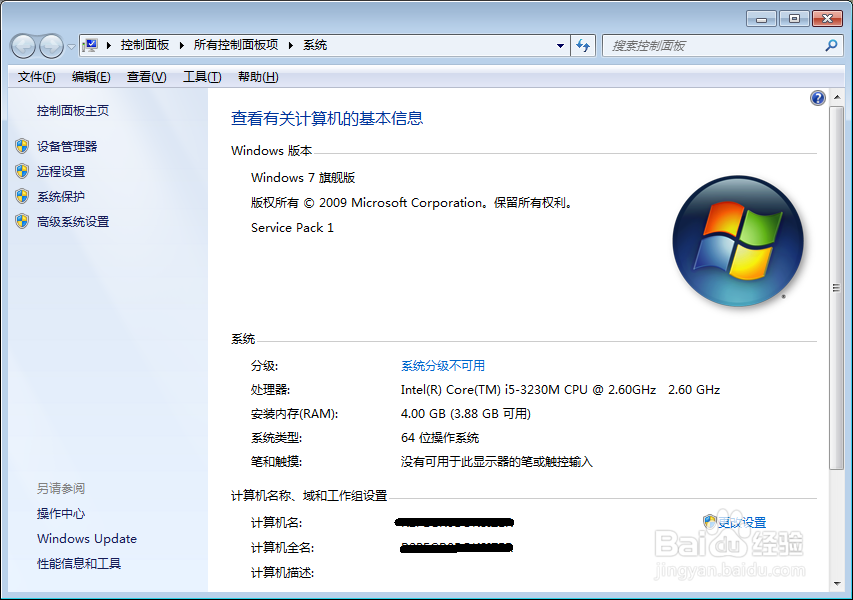Click the Windows 7 旗舰版 text
This screenshot has width=853, height=600.
click(x=303, y=178)
